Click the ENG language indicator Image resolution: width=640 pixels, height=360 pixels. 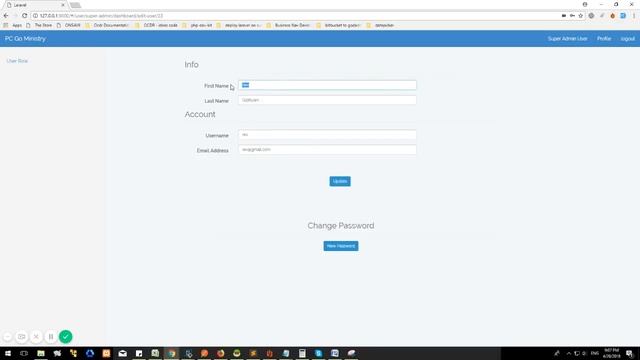[595, 353]
